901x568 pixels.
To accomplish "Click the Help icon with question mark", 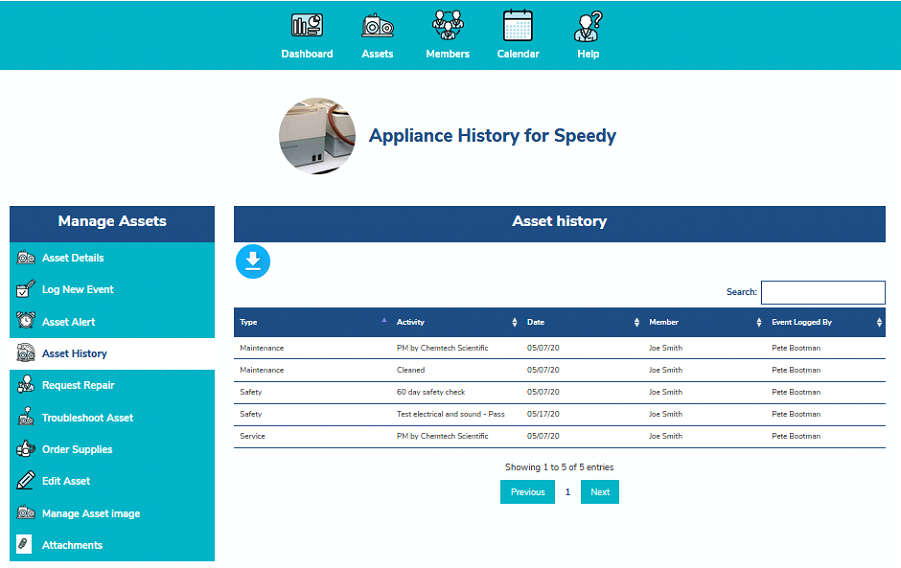I will [588, 26].
